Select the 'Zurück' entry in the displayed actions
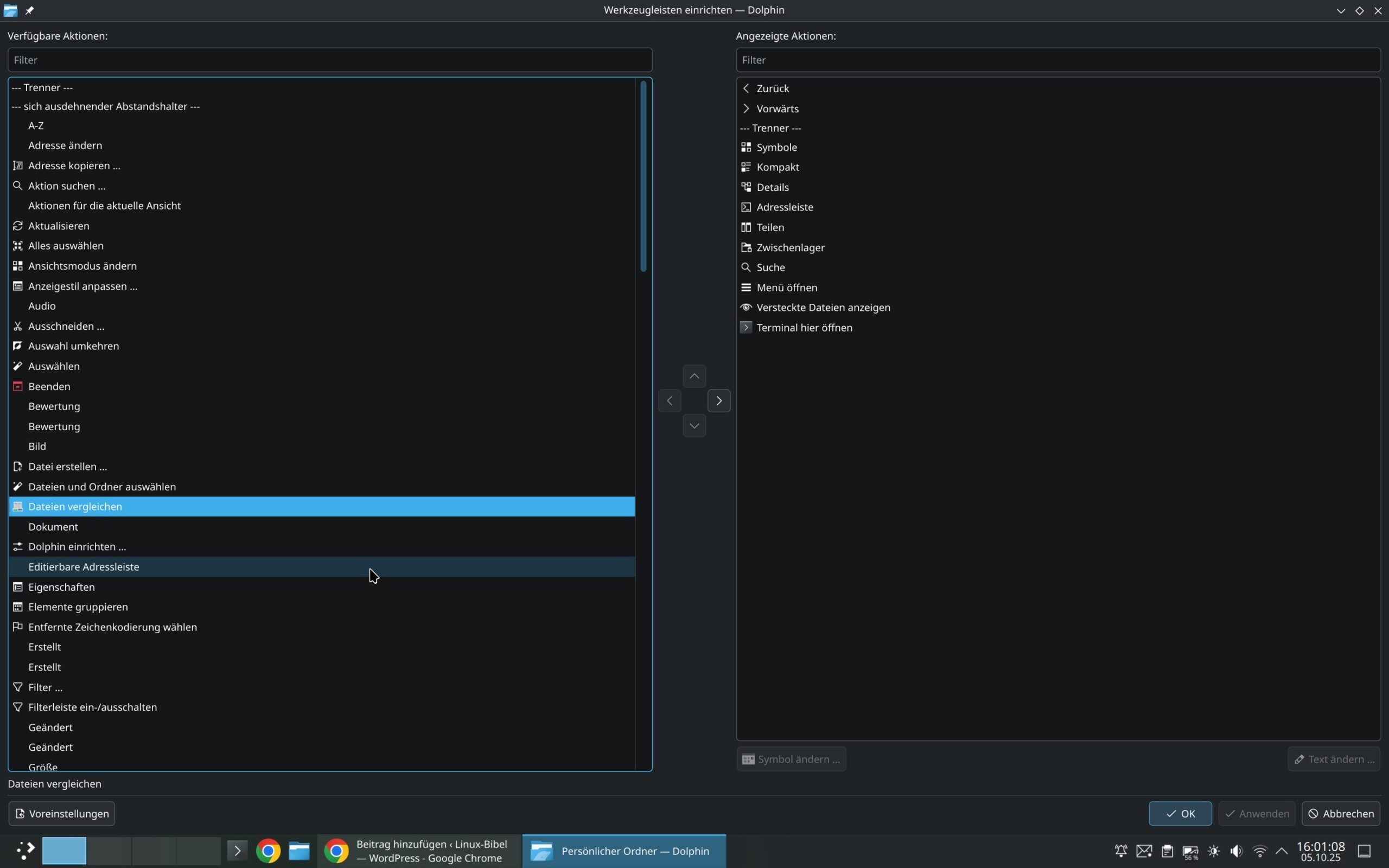 [x=772, y=88]
